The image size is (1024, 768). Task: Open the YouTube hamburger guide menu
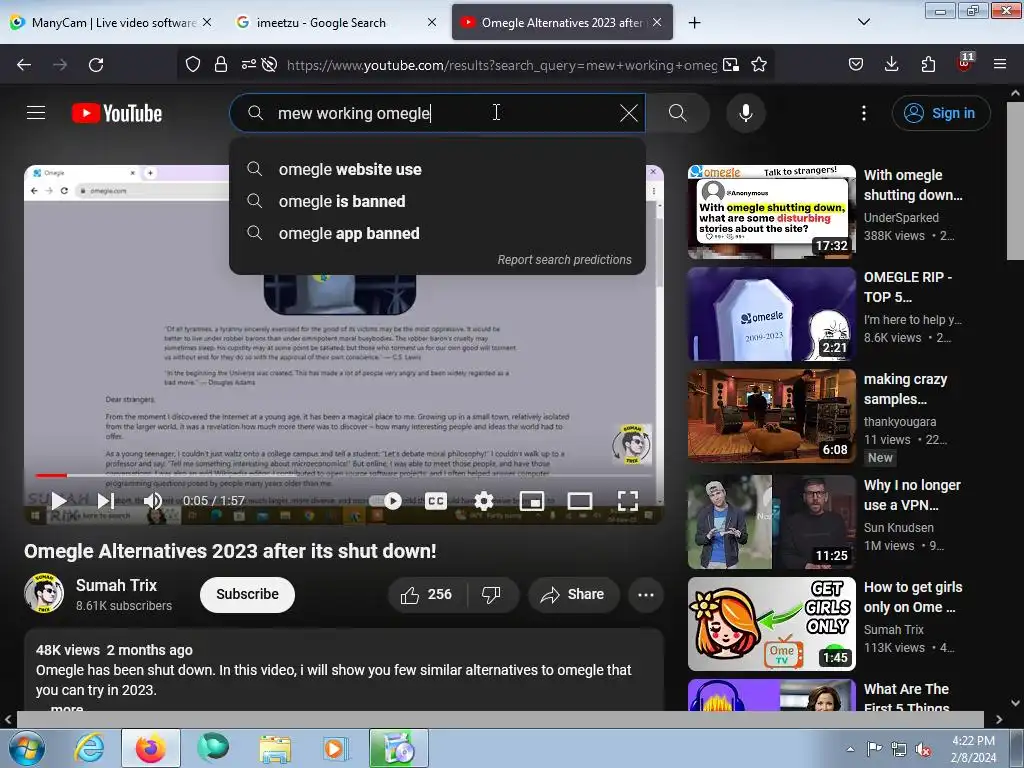[x=36, y=113]
